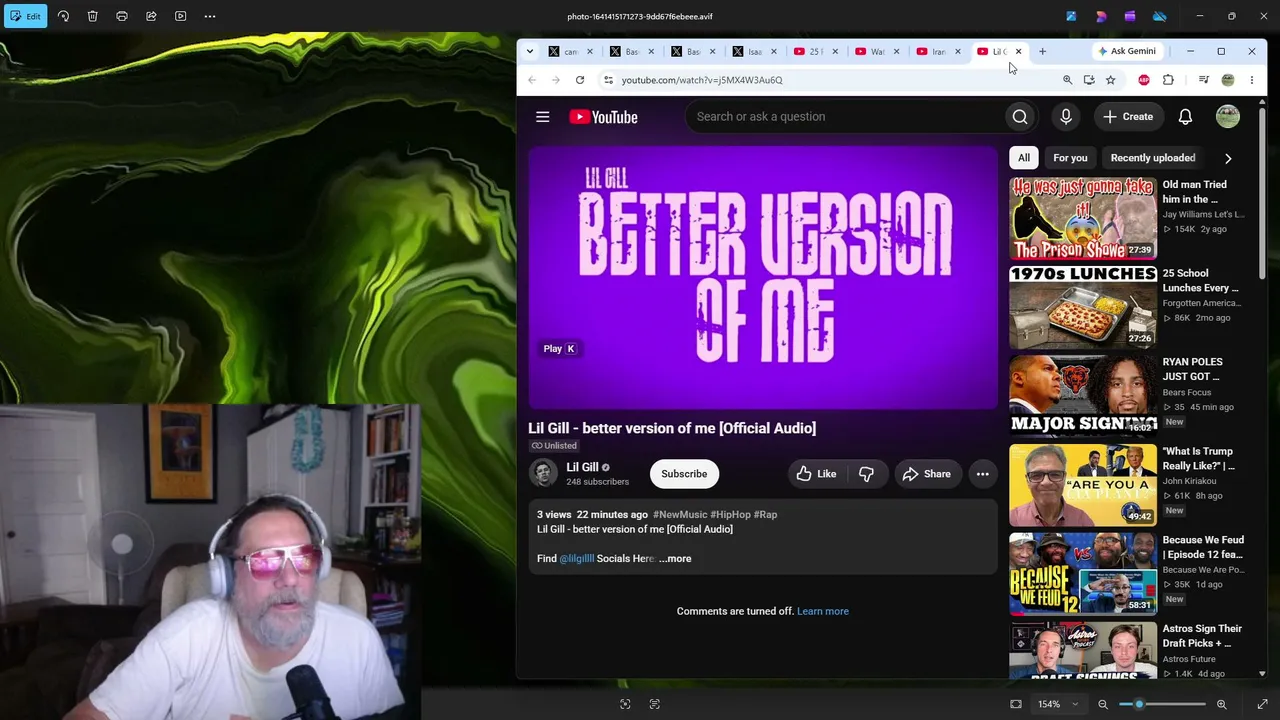Viewport: 1280px width, 720px height.
Task: Open the Lil Gill channel avatar
Action: click(x=543, y=473)
